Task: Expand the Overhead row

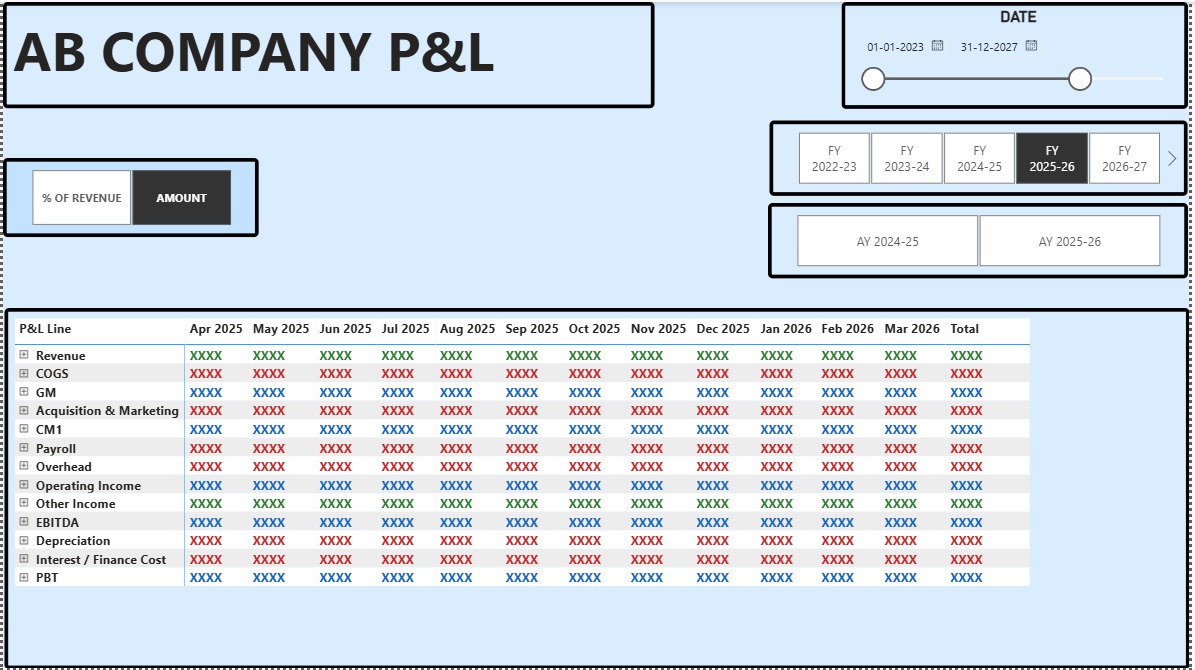Action: pos(24,466)
